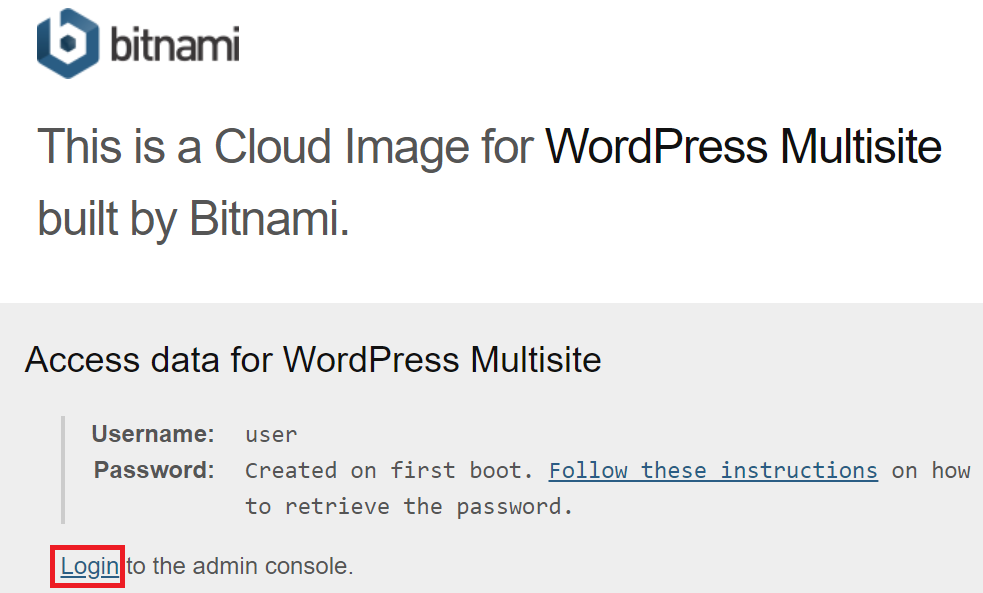The image size is (983, 593).
Task: Open the Login link to admin console
Action: (90, 566)
